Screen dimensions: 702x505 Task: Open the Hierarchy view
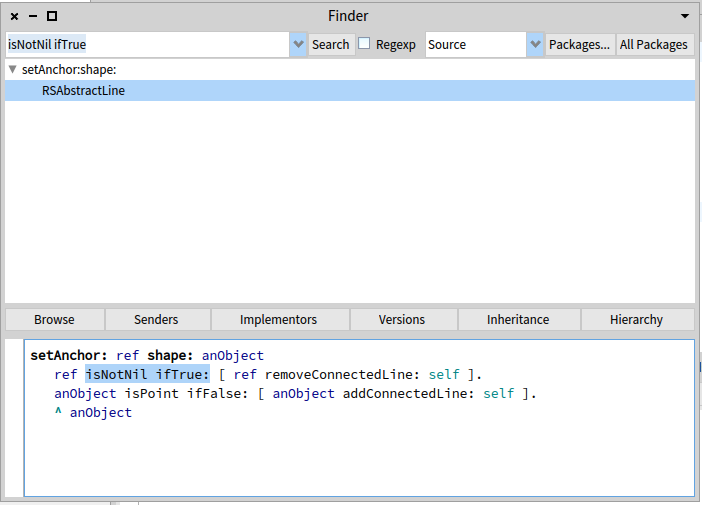637,320
